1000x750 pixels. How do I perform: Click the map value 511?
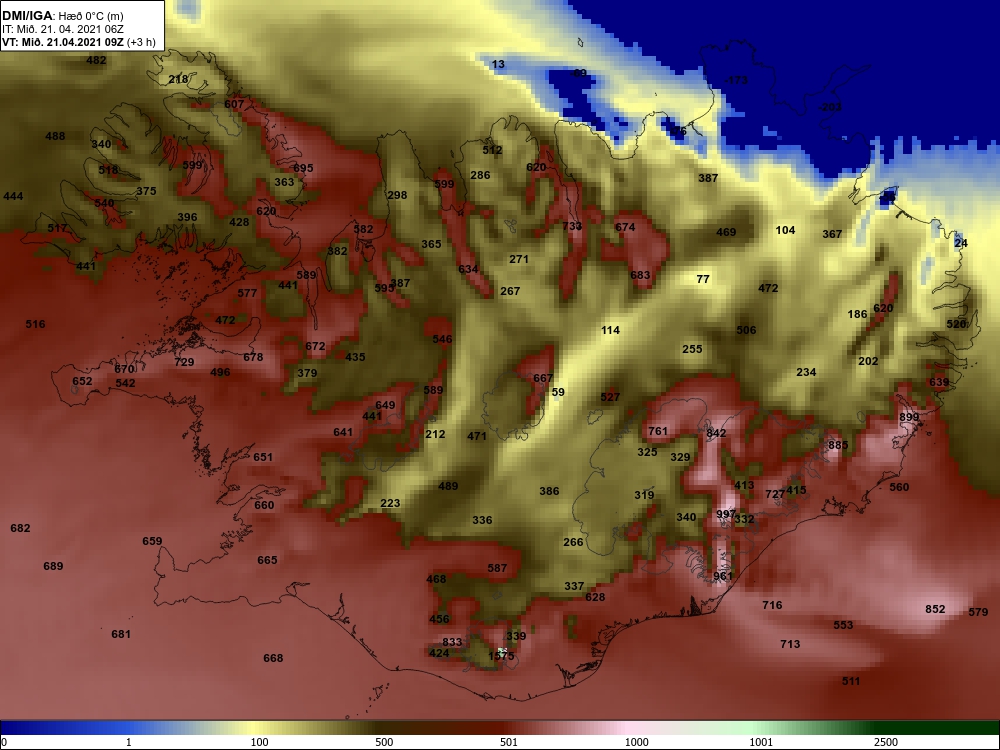pos(851,681)
